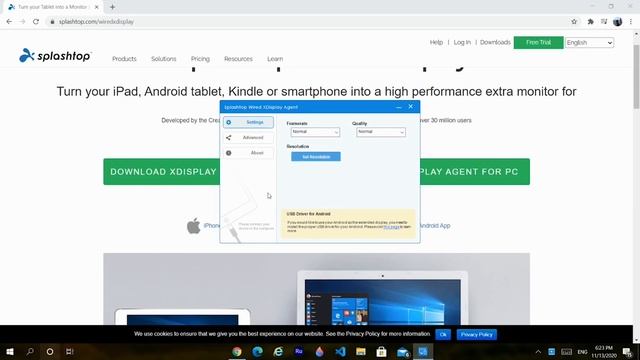
Task: Click the Splashtop logo
Action: (55, 56)
